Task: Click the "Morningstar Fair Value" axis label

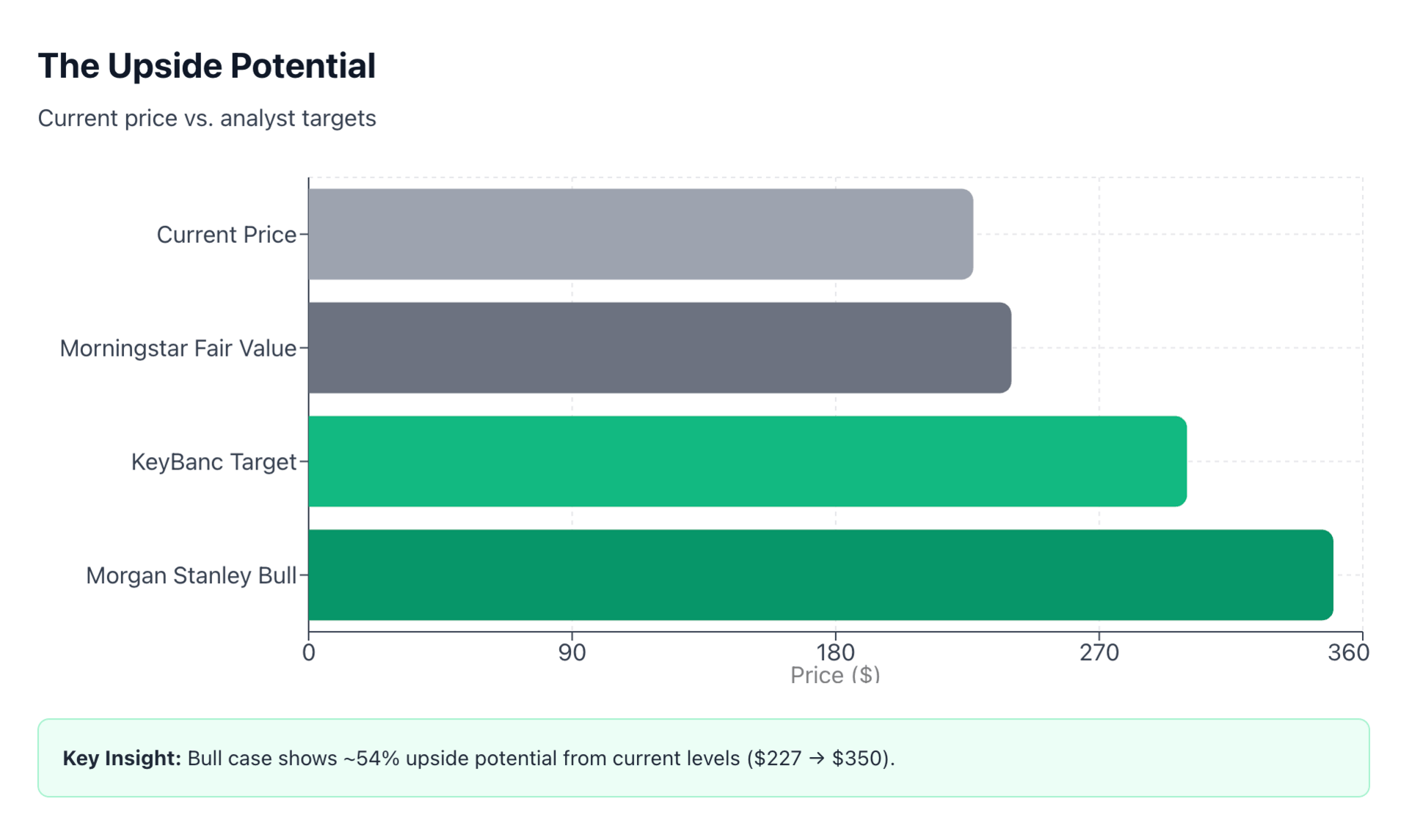Action: coord(178,348)
